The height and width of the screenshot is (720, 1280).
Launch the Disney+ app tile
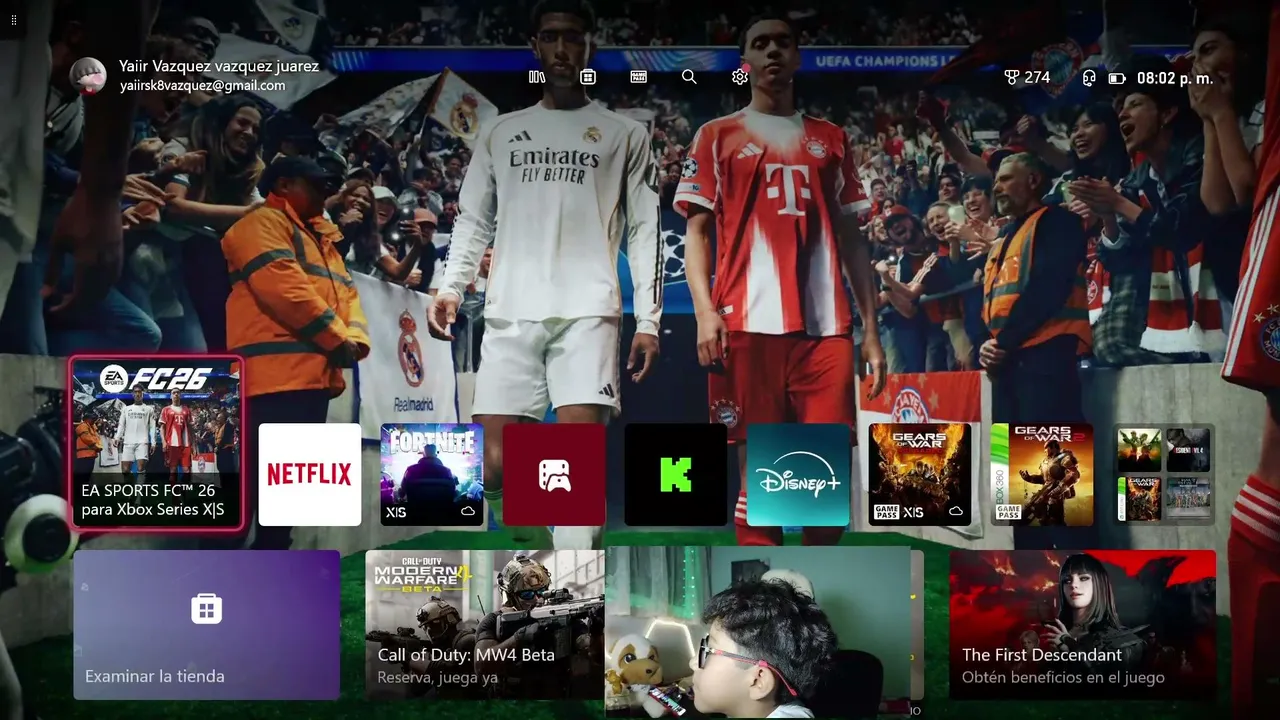tap(798, 474)
